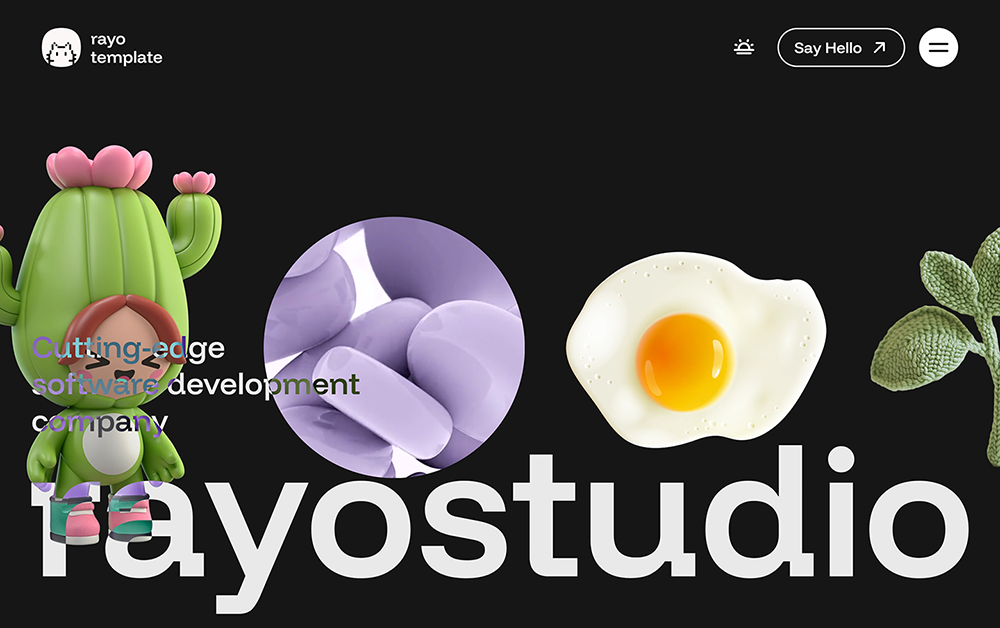Screen dimensions: 1000x628
Task: Select the purple pills circular image
Action: (x=393, y=347)
